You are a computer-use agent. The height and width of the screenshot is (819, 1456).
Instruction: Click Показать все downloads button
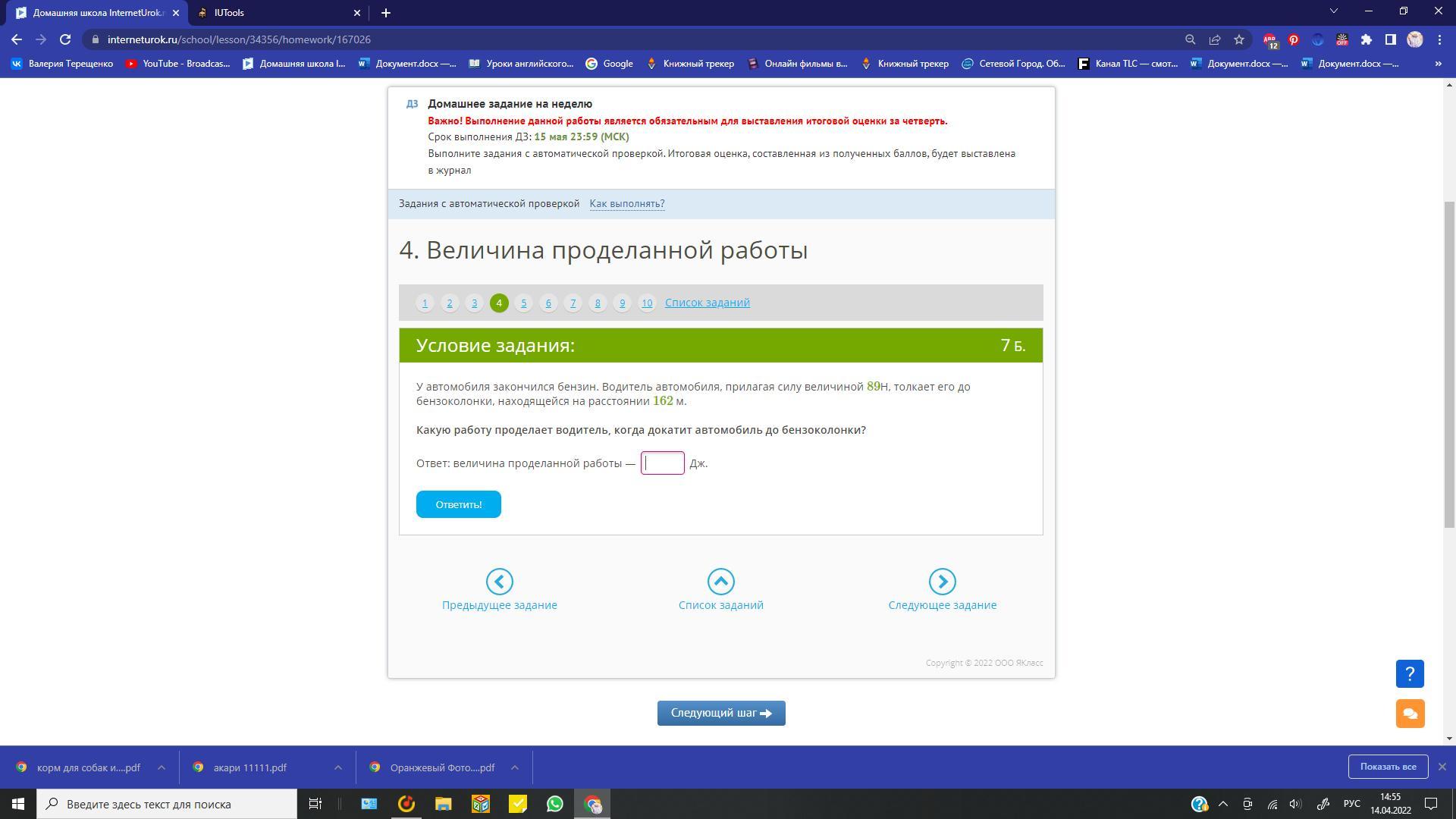pyautogui.click(x=1388, y=767)
